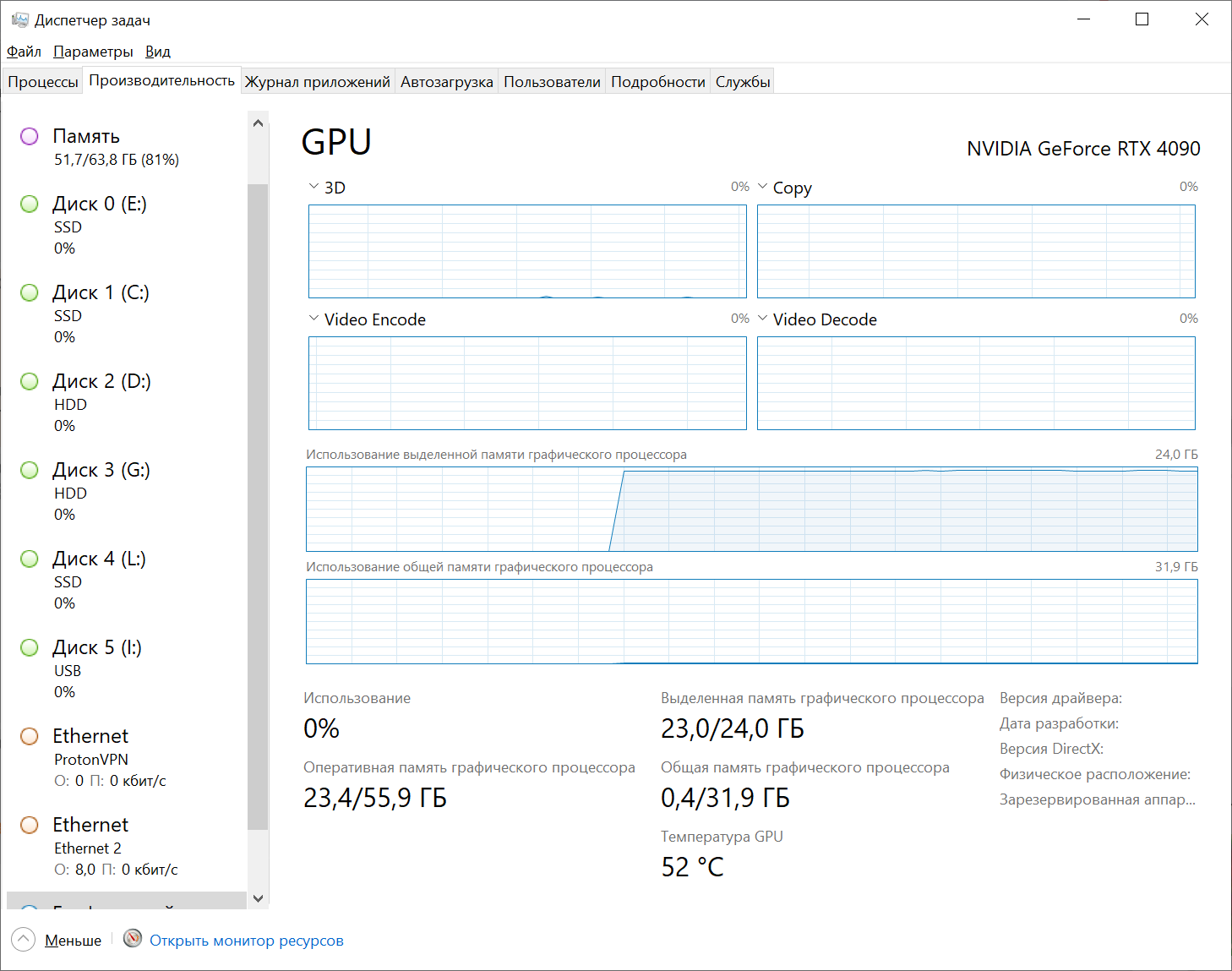
Task: Click the Меньше details button
Action: click(73, 941)
